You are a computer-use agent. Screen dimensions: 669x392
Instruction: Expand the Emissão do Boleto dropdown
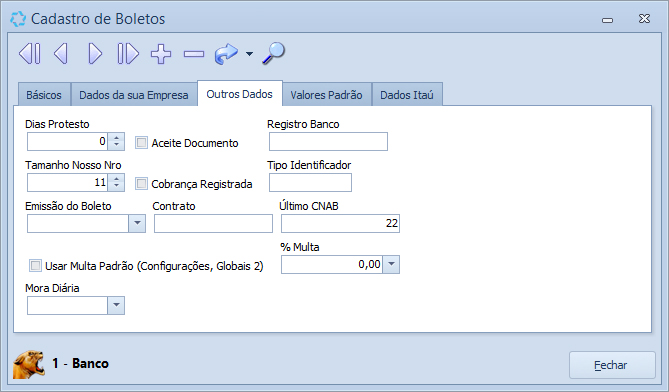tap(137, 223)
